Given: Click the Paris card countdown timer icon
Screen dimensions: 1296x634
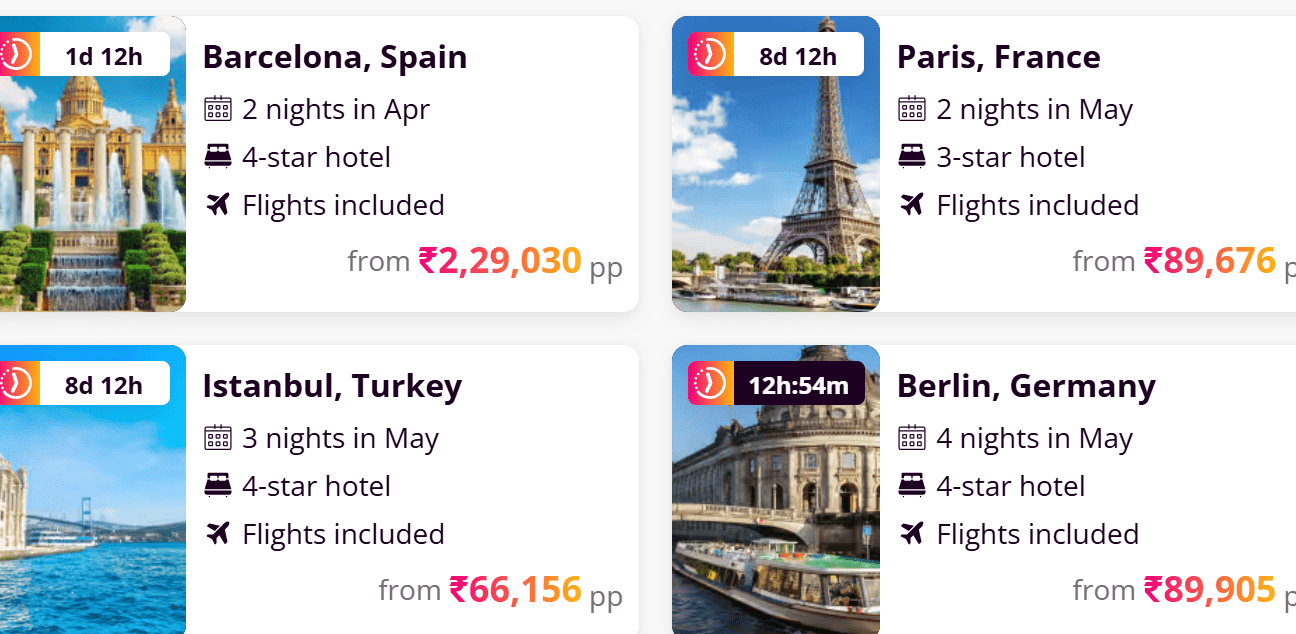Looking at the screenshot, I should point(711,54).
